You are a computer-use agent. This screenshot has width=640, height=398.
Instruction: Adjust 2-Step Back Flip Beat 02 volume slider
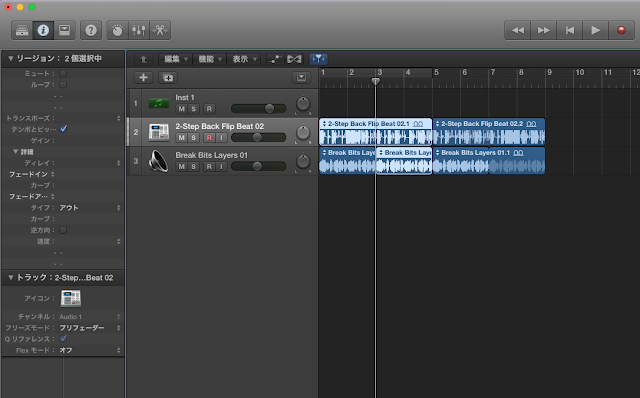click(x=258, y=138)
